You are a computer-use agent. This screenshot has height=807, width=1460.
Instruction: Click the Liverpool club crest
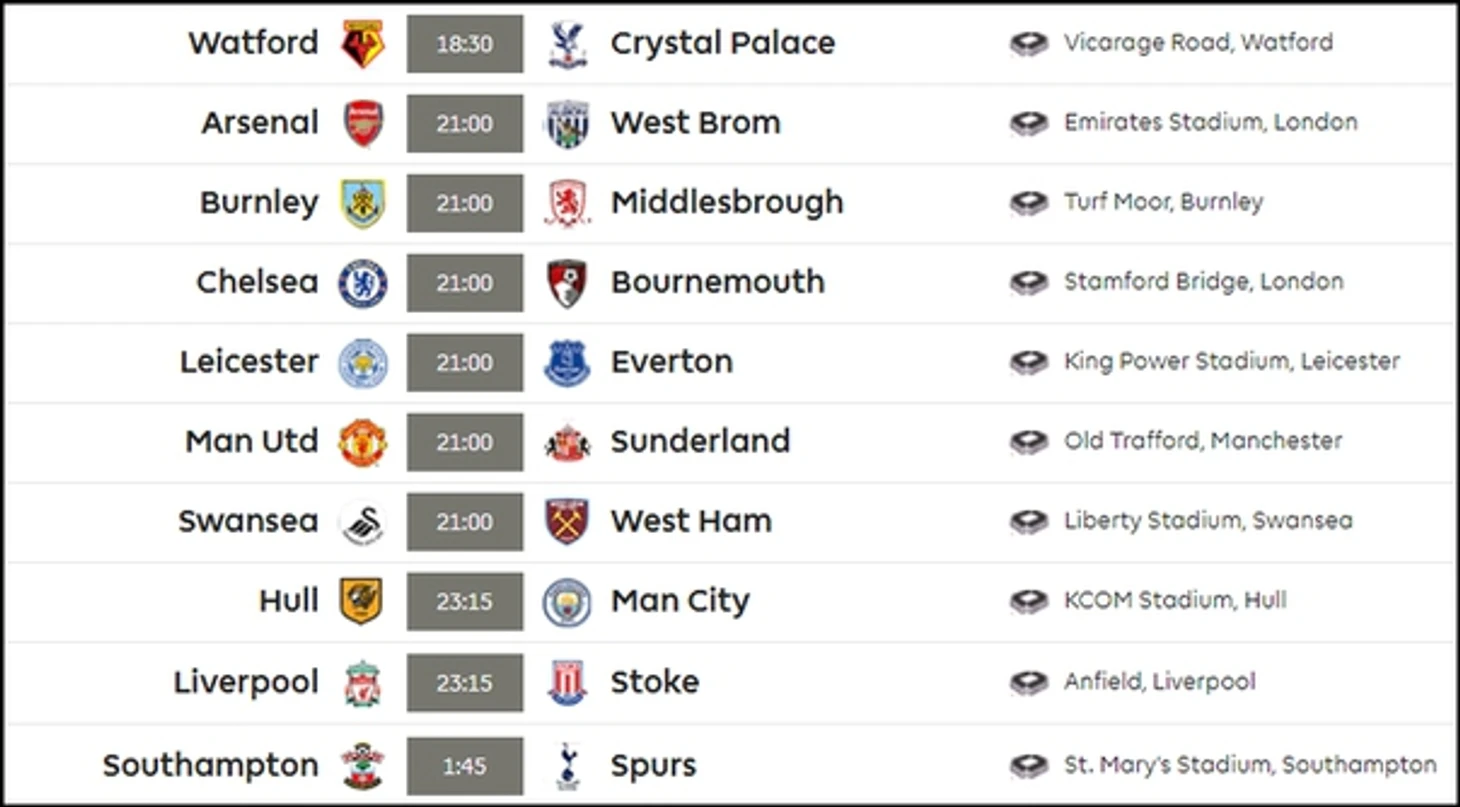[x=362, y=683]
